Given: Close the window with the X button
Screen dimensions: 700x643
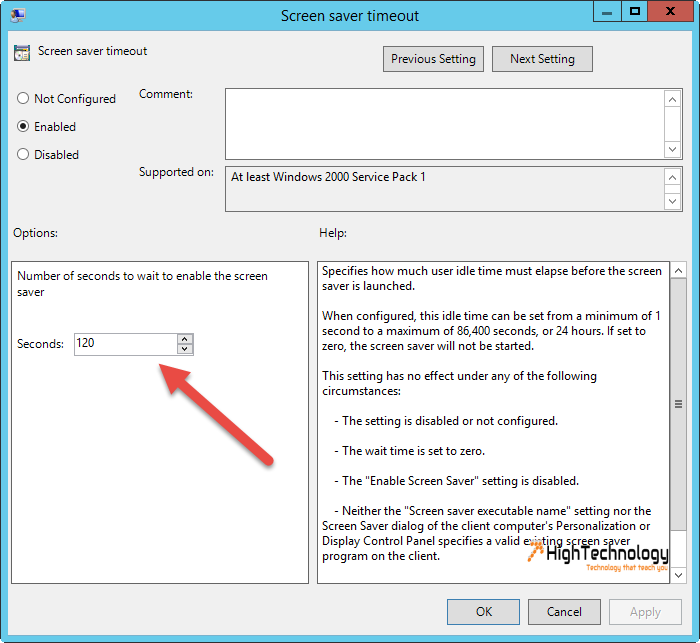Looking at the screenshot, I should tap(670, 12).
